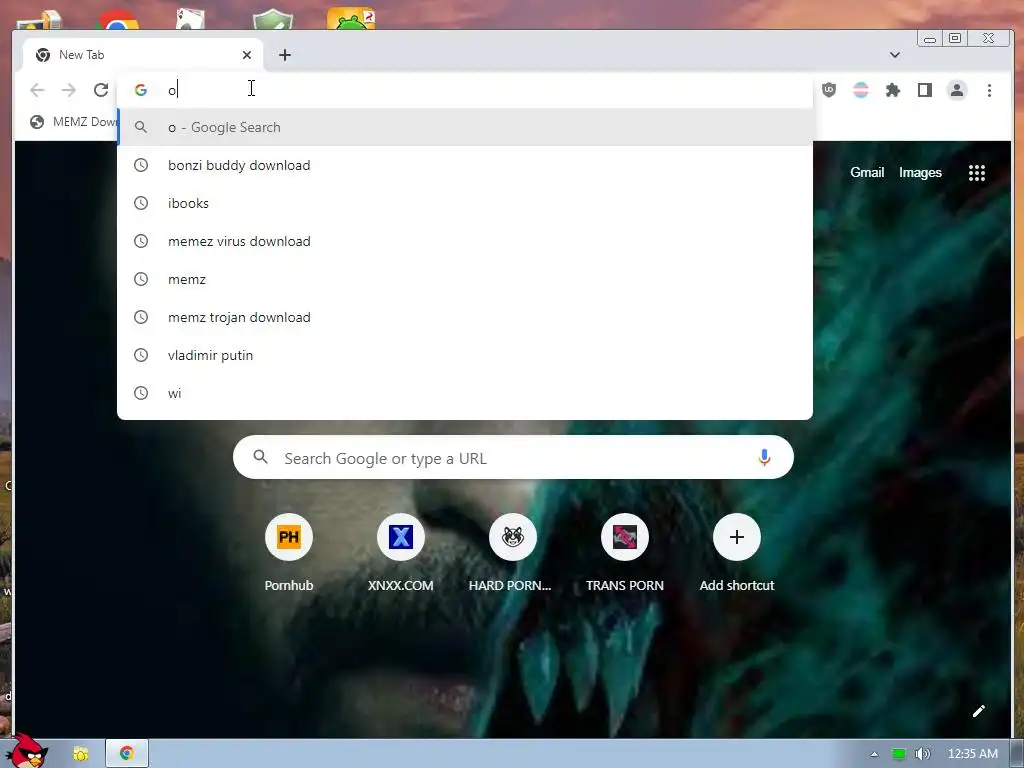Switch to Chrome in the taskbar
This screenshot has width=1024, height=768.
127,754
